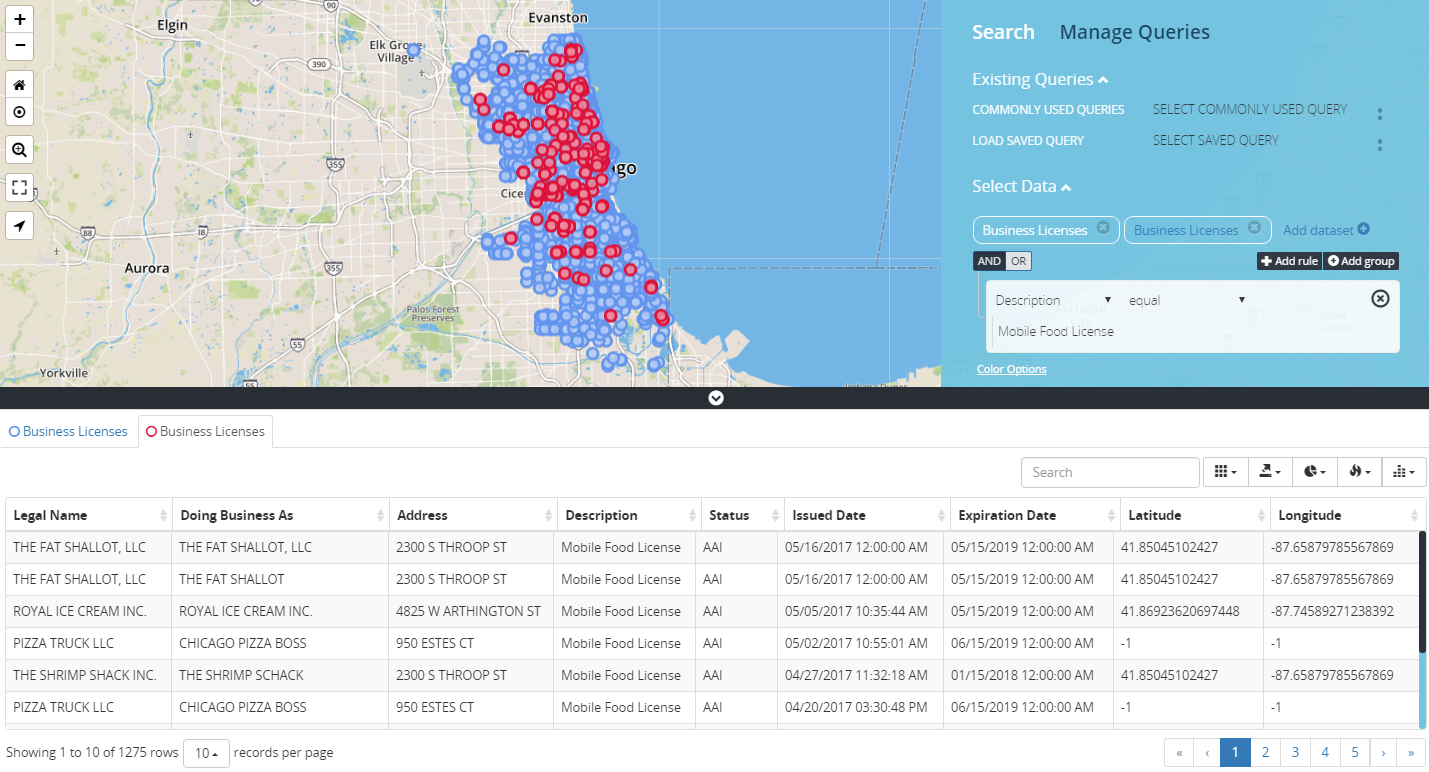
Task: Switch to Manage Queries tab
Action: tap(1134, 32)
